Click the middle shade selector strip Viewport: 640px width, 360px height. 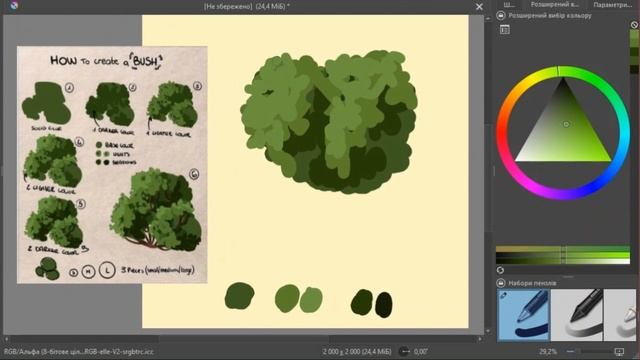[x=563, y=255]
